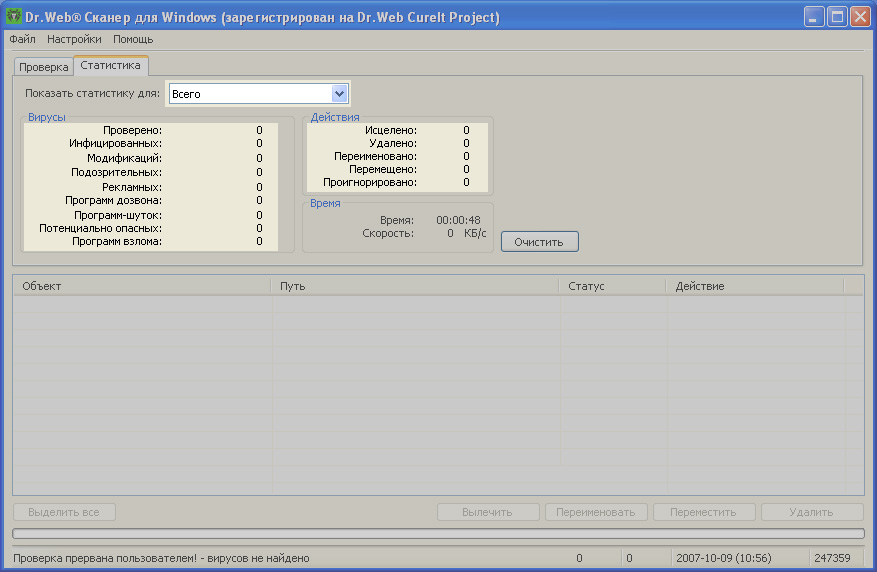Click the Dr.Web spider icon in title bar

coord(13,16)
